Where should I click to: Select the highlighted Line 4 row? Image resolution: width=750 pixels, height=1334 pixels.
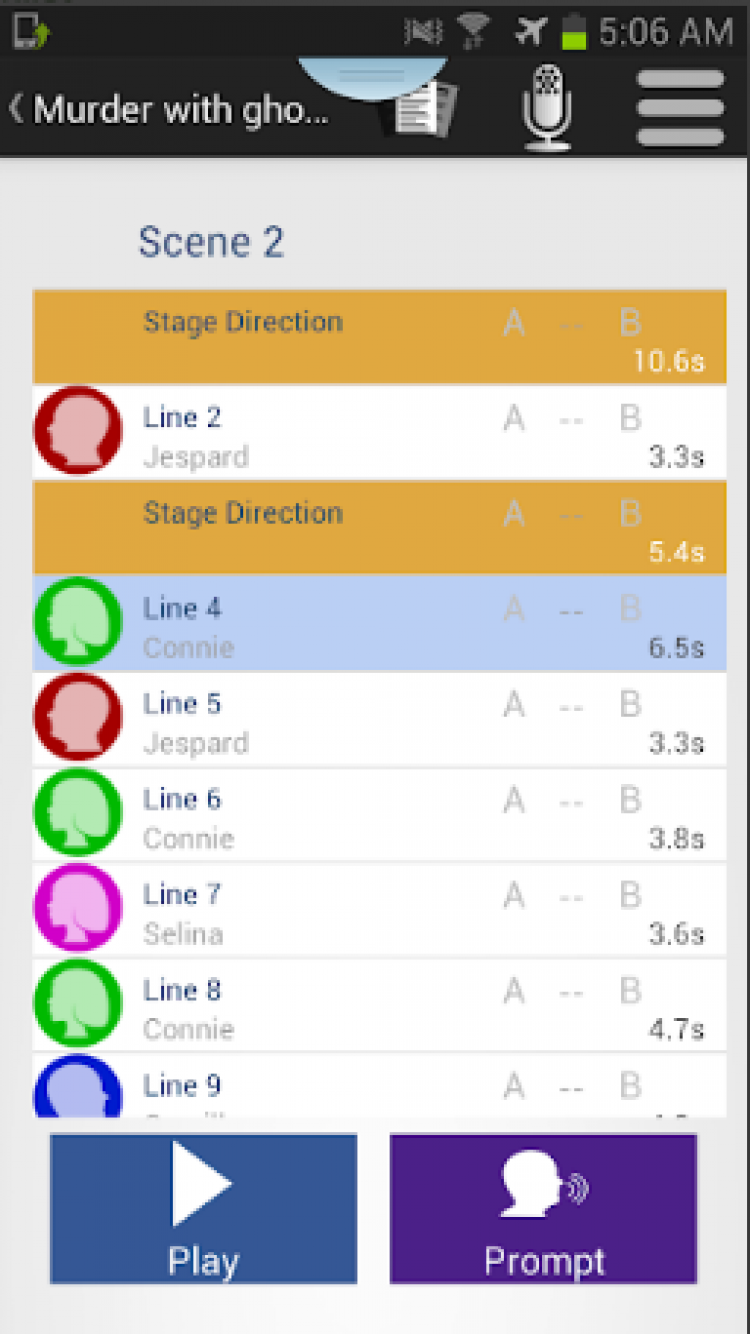(x=300, y=622)
